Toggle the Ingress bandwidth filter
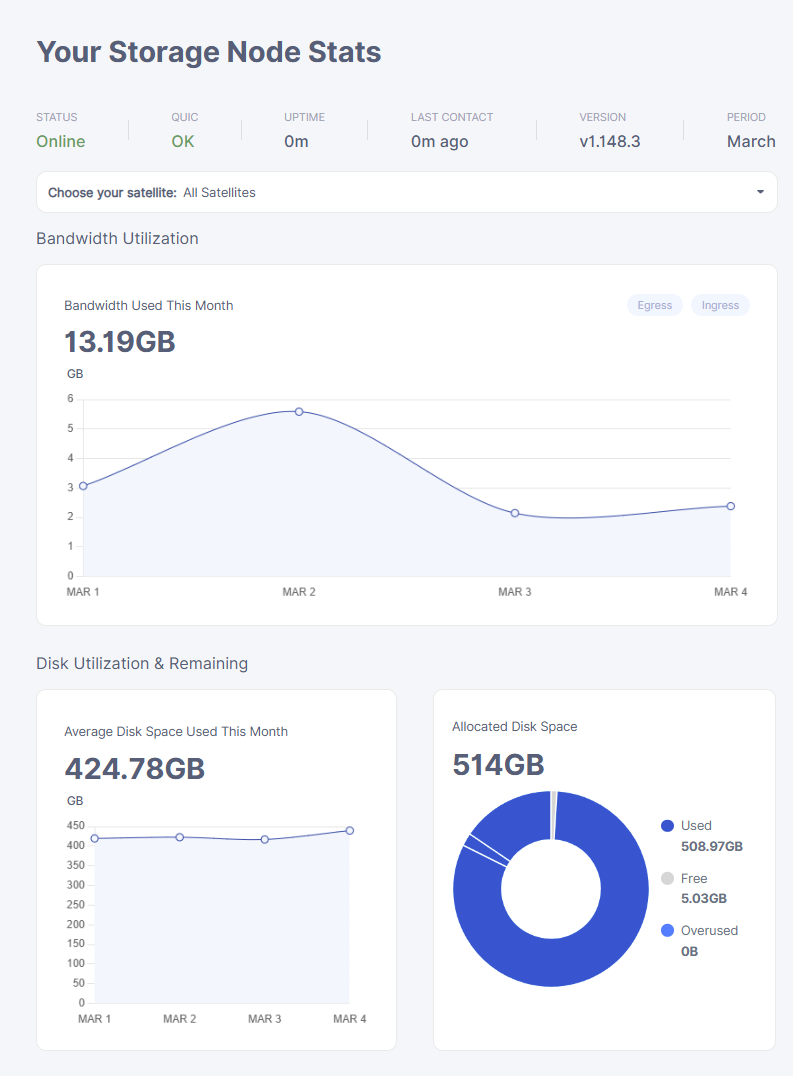The image size is (793, 1076). pos(720,305)
